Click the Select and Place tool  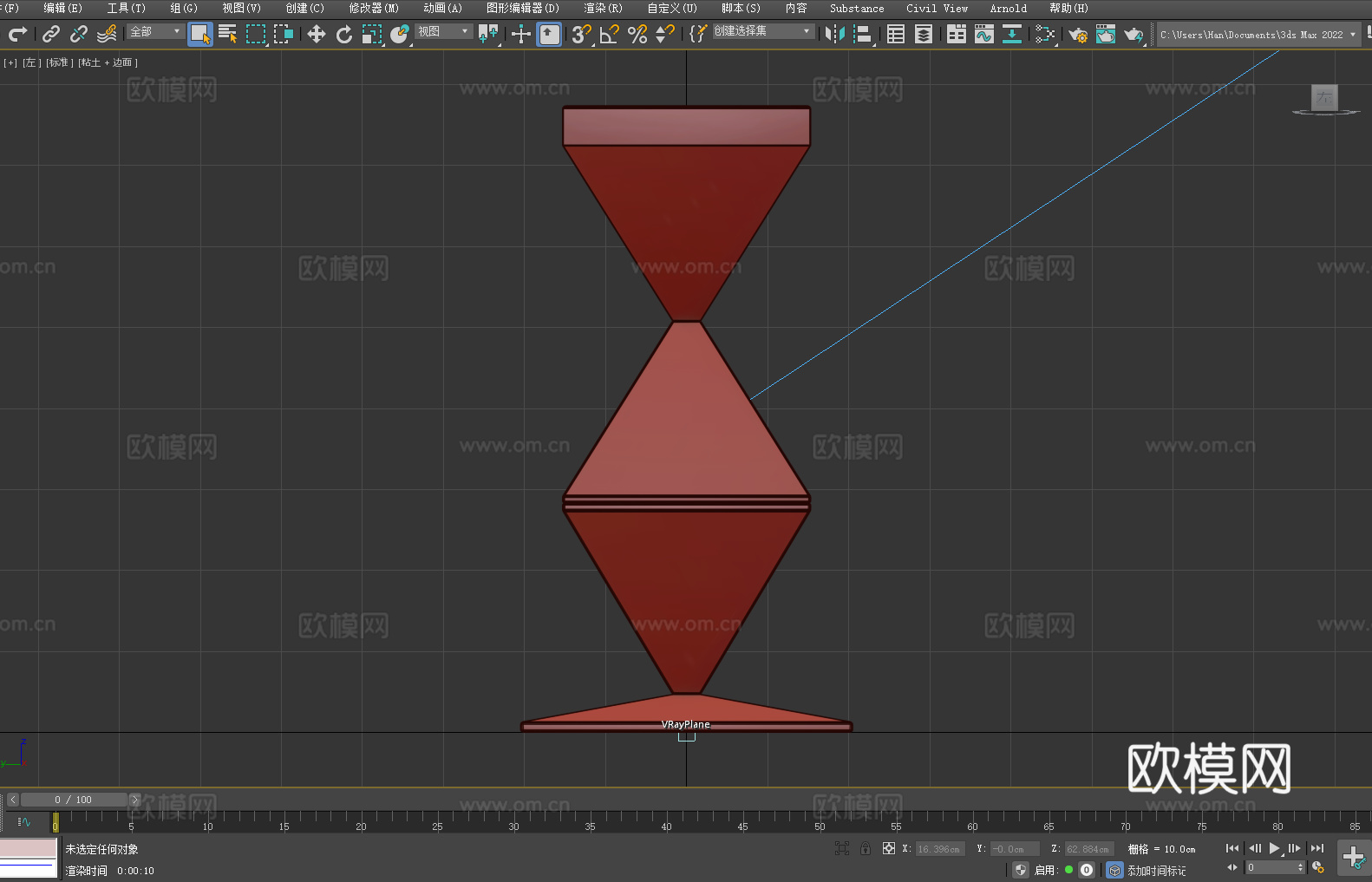point(400,34)
